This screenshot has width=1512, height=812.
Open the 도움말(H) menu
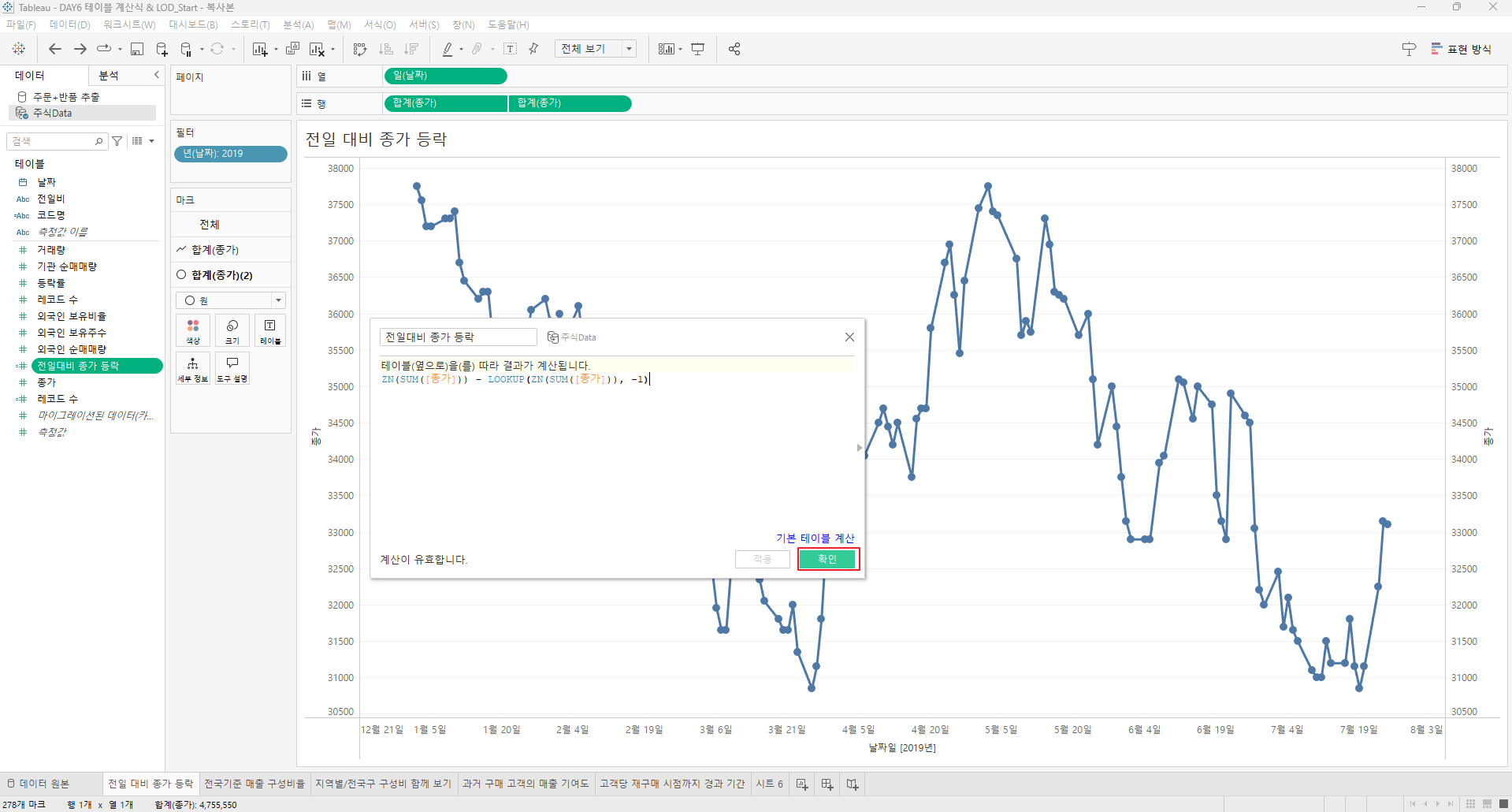tap(509, 24)
